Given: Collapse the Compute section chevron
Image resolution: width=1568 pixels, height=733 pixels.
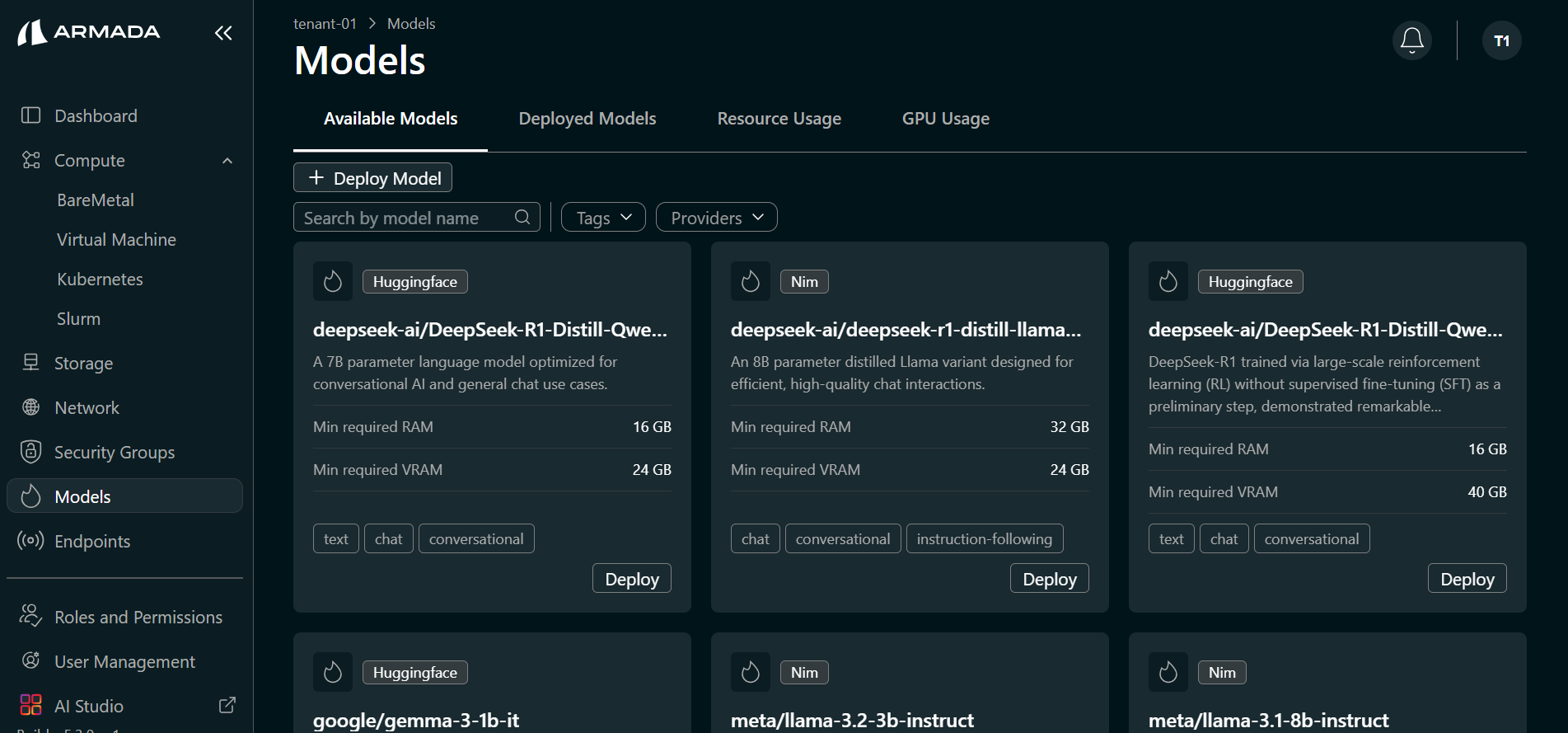Looking at the screenshot, I should [x=227, y=161].
